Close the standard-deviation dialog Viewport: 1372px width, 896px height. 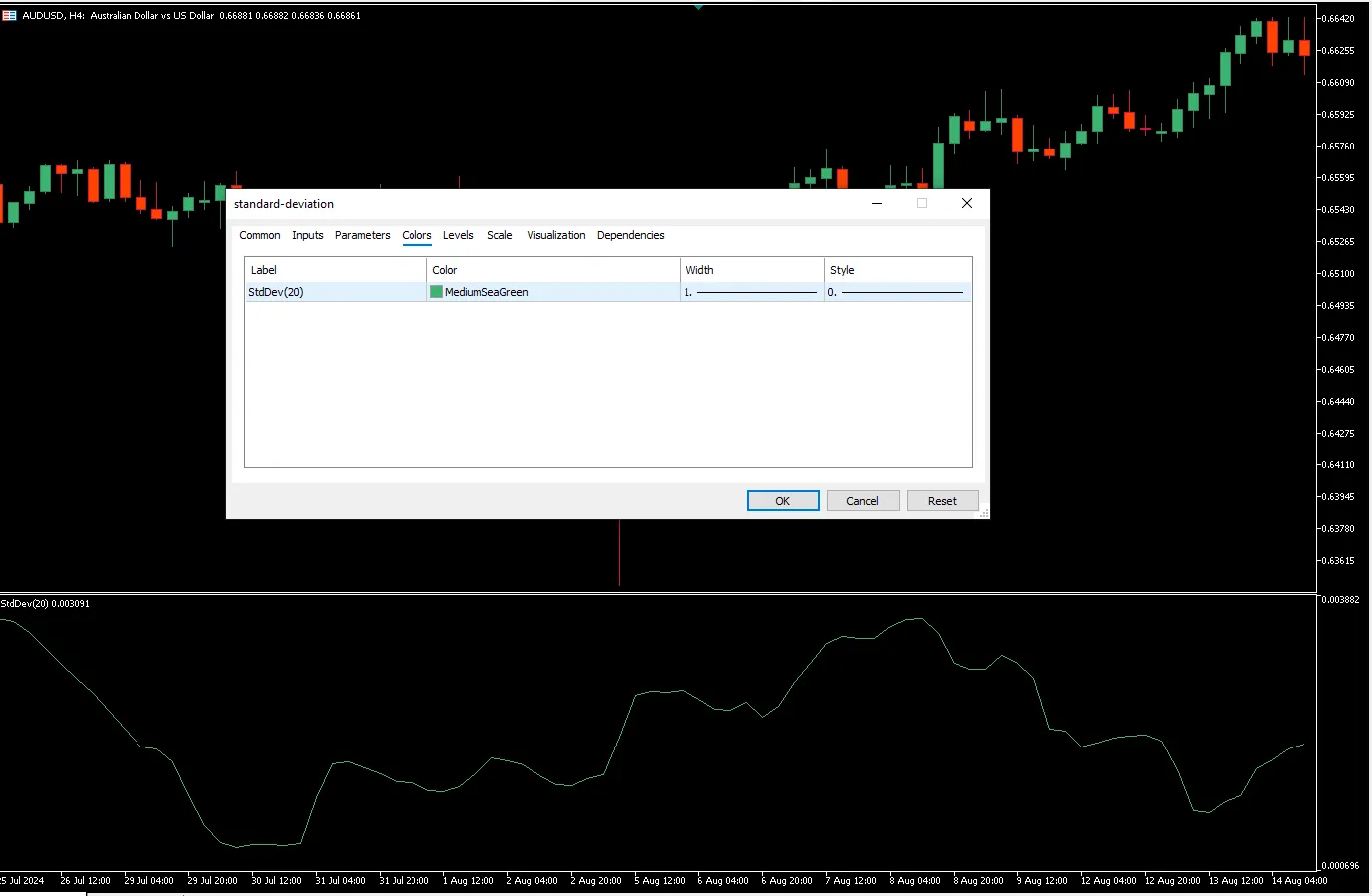tap(966, 203)
